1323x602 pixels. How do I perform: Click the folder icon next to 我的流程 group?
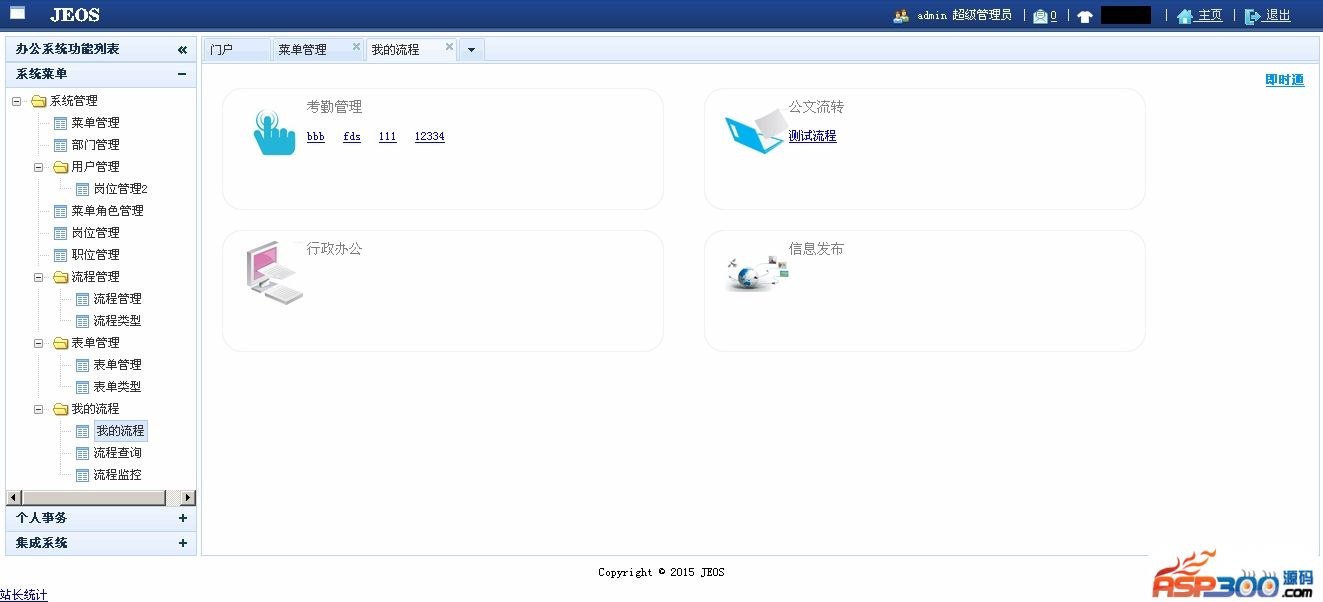pyautogui.click(x=60, y=409)
